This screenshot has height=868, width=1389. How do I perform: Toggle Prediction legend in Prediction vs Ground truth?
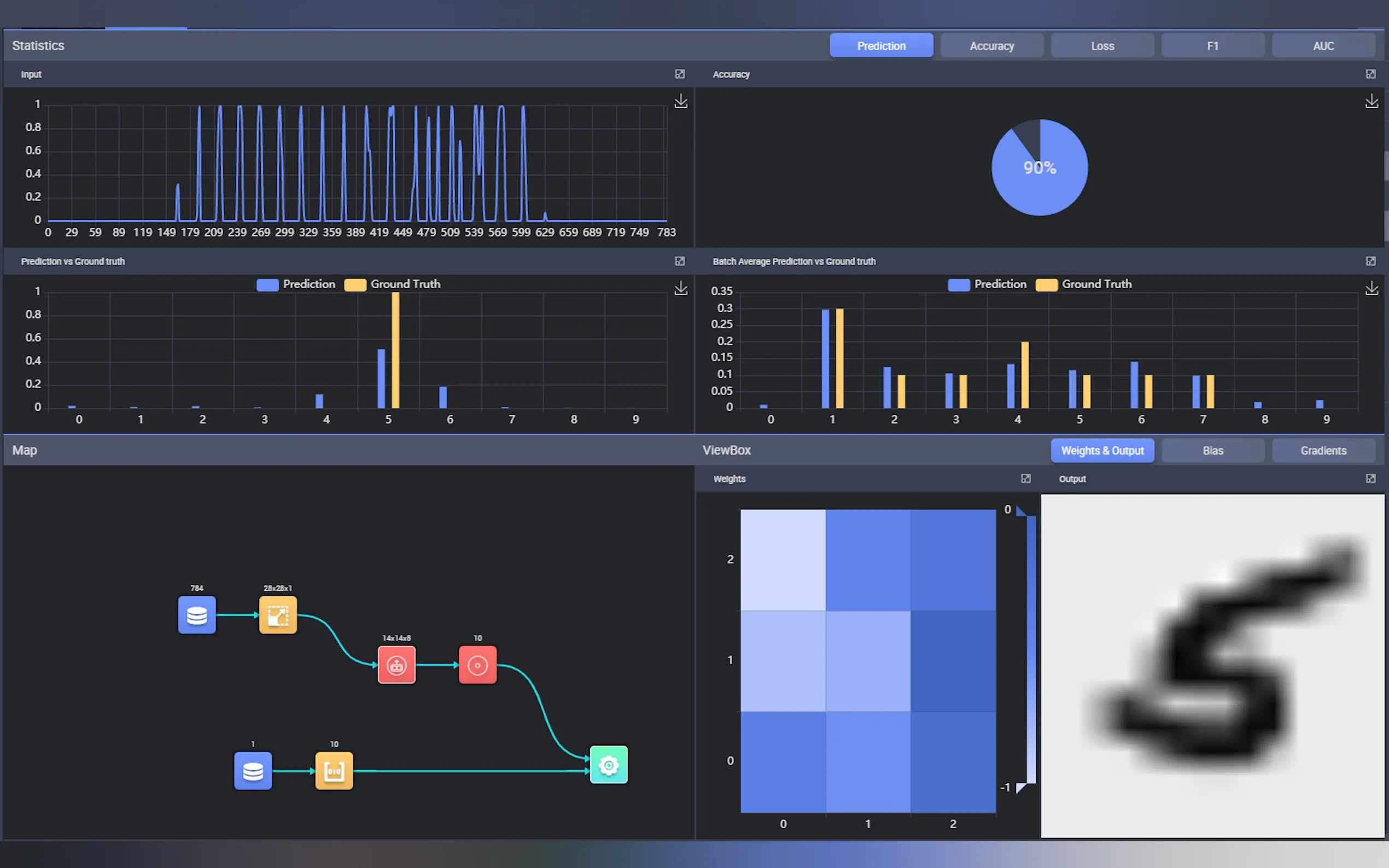[x=296, y=284]
